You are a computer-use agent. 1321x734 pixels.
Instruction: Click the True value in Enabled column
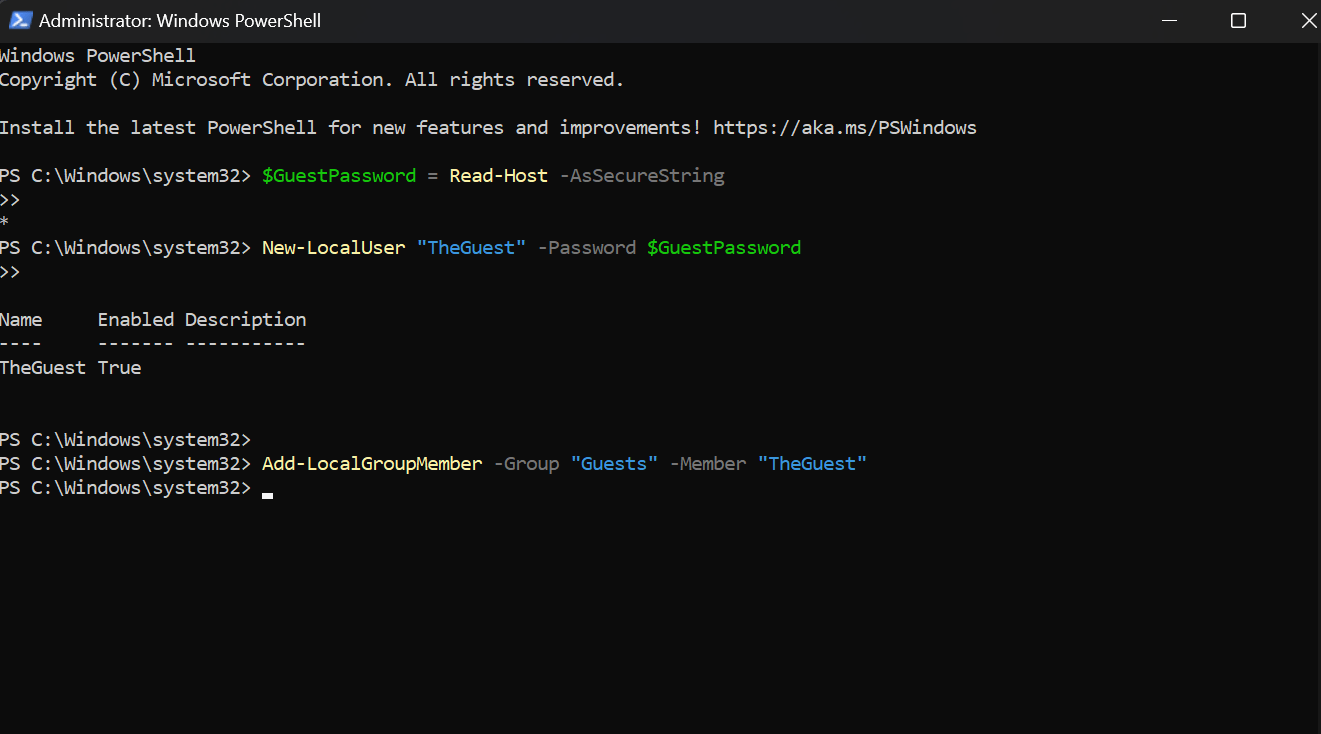click(x=119, y=367)
